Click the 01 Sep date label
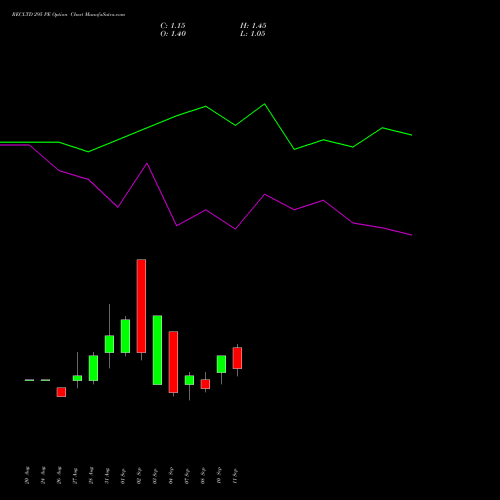Image resolution: width=500 pixels, height=500 pixels. (x=123, y=476)
